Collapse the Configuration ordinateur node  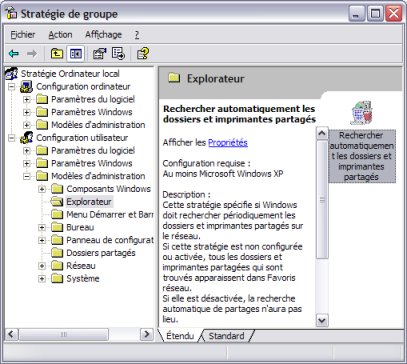click(12, 87)
